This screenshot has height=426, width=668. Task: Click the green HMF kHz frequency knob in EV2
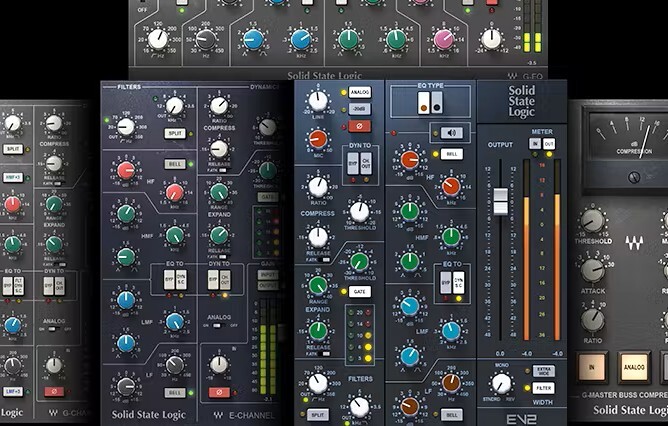click(451, 237)
